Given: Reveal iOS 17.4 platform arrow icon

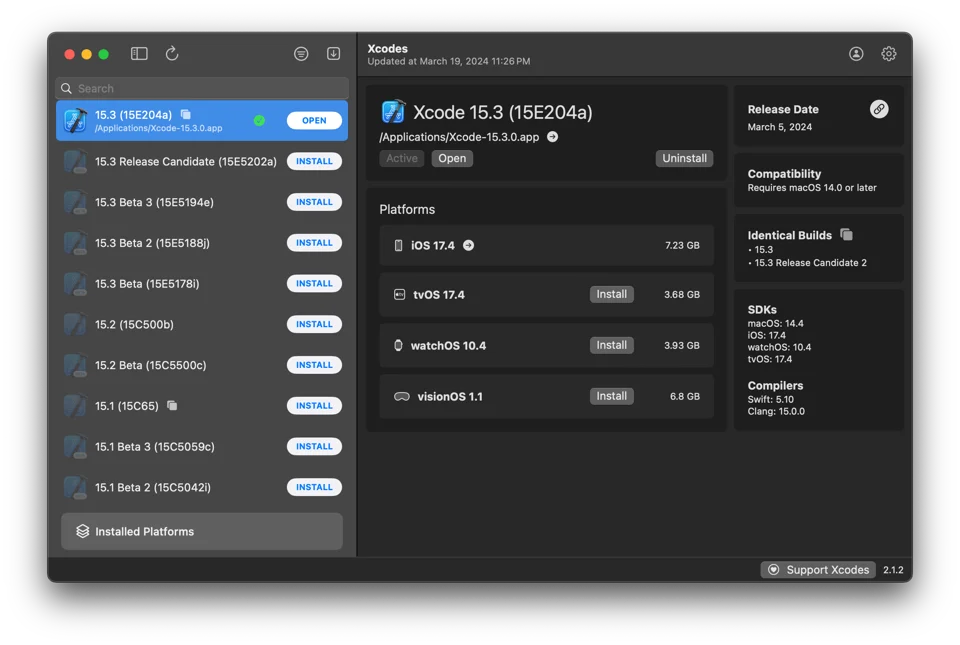Looking at the screenshot, I should pos(468,245).
